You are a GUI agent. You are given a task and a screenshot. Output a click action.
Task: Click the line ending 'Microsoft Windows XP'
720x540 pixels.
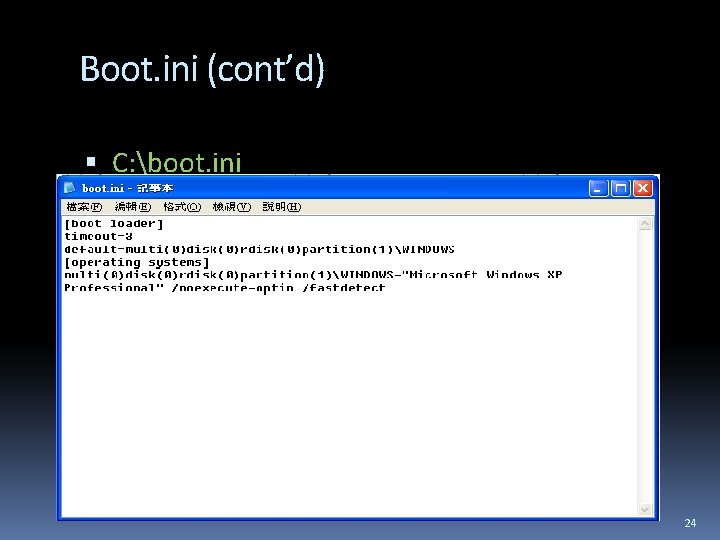click(313, 275)
